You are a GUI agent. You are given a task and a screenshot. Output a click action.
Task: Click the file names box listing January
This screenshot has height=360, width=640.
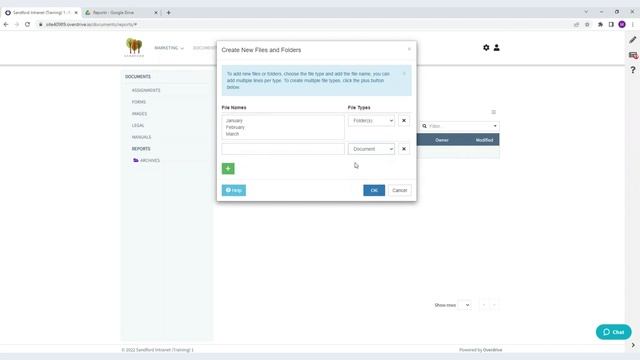click(x=283, y=127)
